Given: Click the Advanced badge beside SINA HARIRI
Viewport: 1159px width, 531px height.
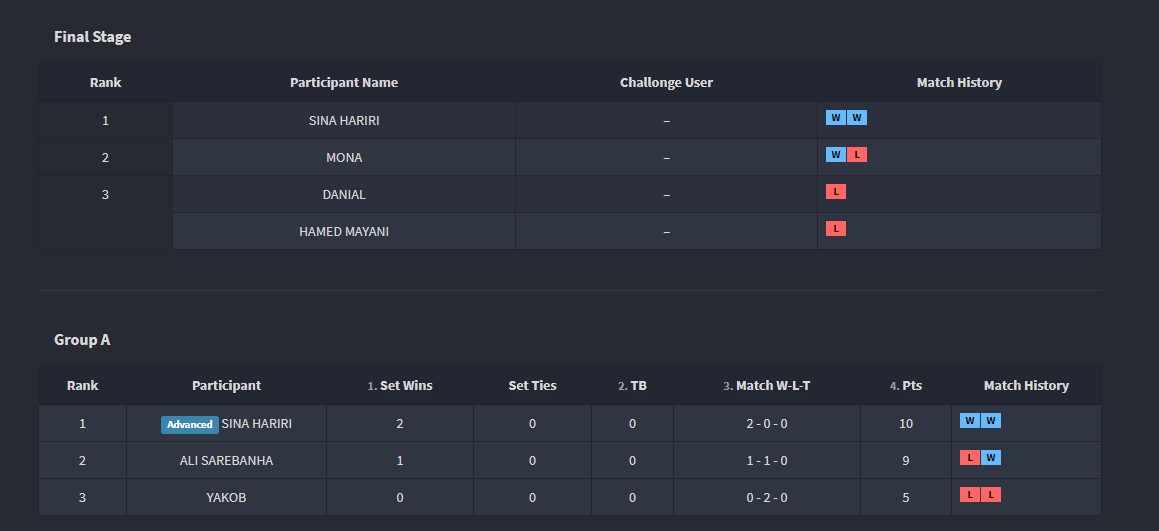Looking at the screenshot, I should click(190, 424).
